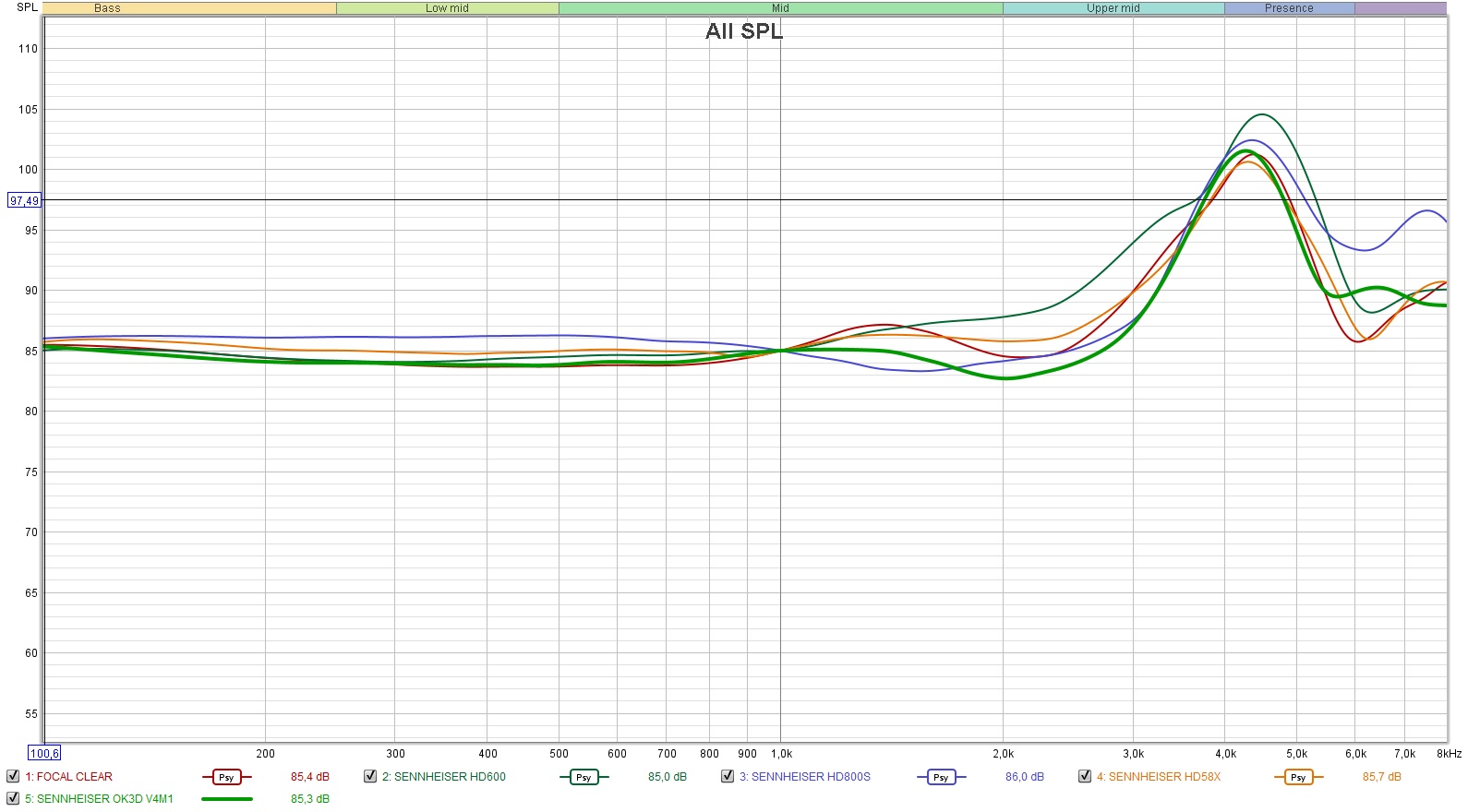Click the orange Psy icon for HD58X
1468x812 pixels.
click(x=1298, y=777)
